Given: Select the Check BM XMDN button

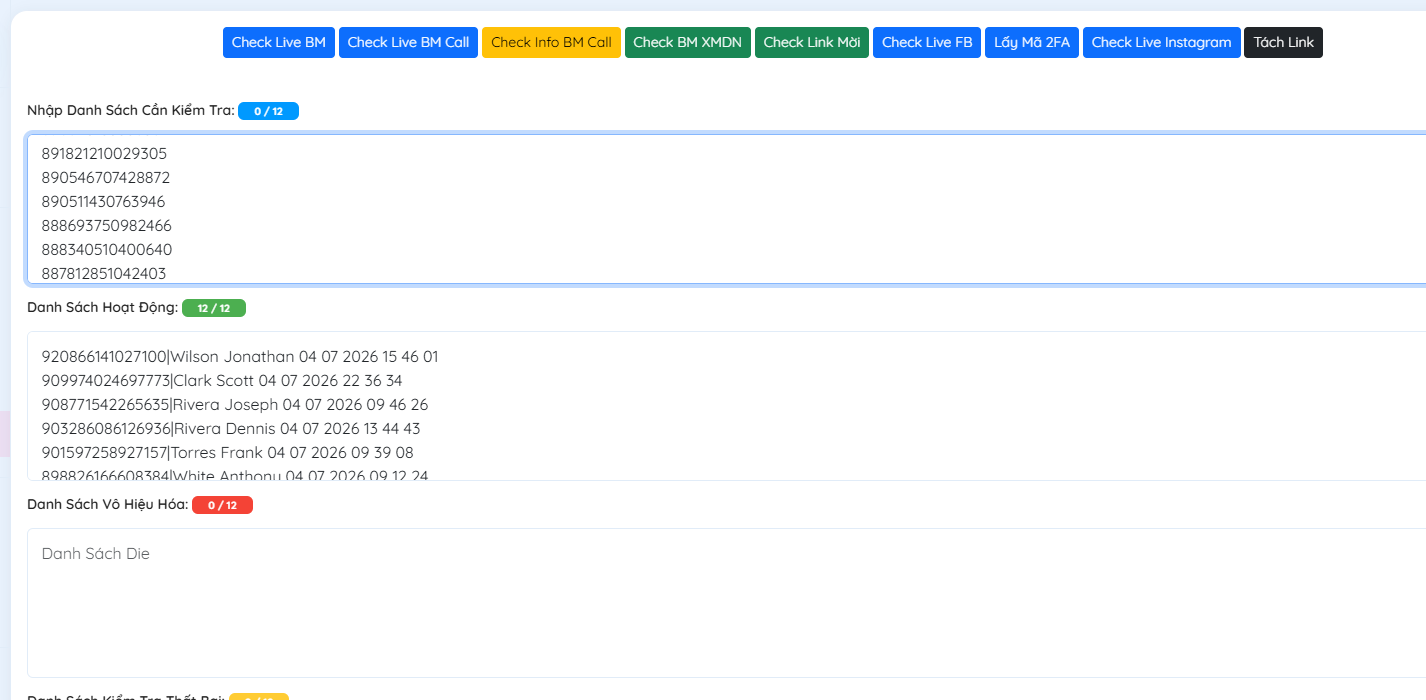Looking at the screenshot, I should (687, 42).
